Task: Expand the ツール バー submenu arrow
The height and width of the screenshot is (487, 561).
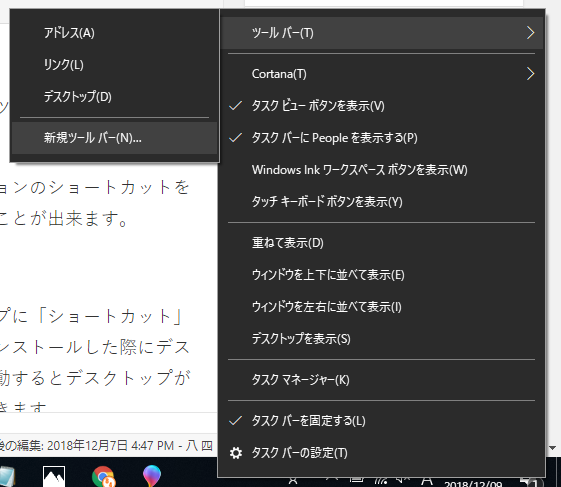Action: [x=530, y=33]
